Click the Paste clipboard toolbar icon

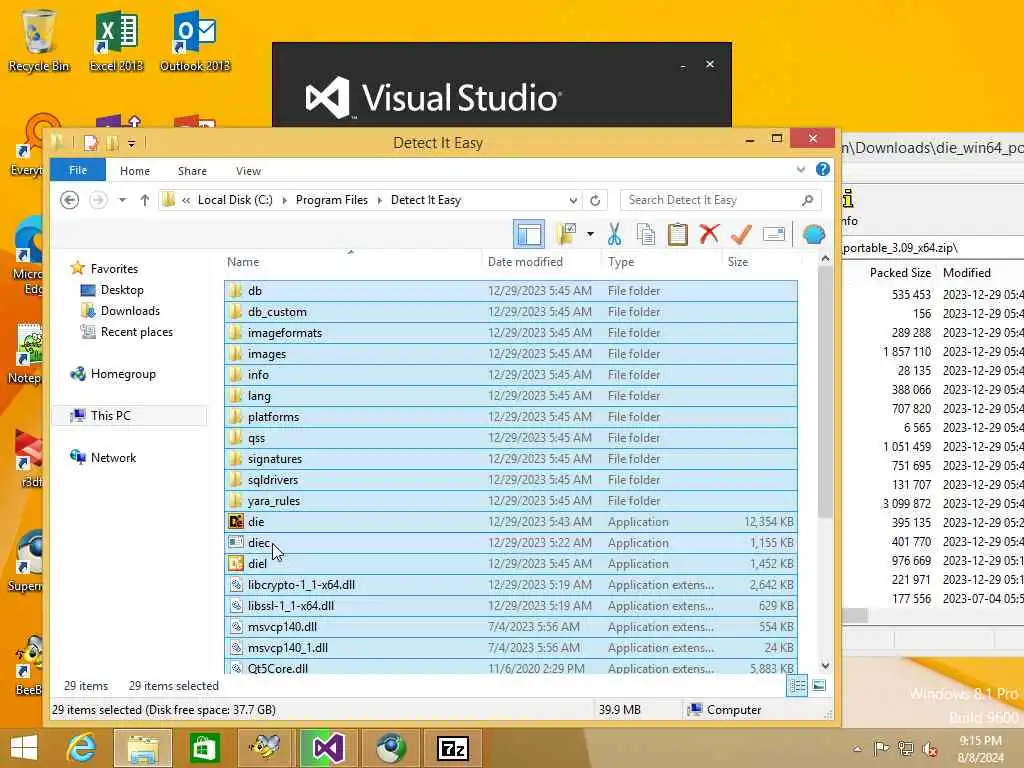point(677,234)
